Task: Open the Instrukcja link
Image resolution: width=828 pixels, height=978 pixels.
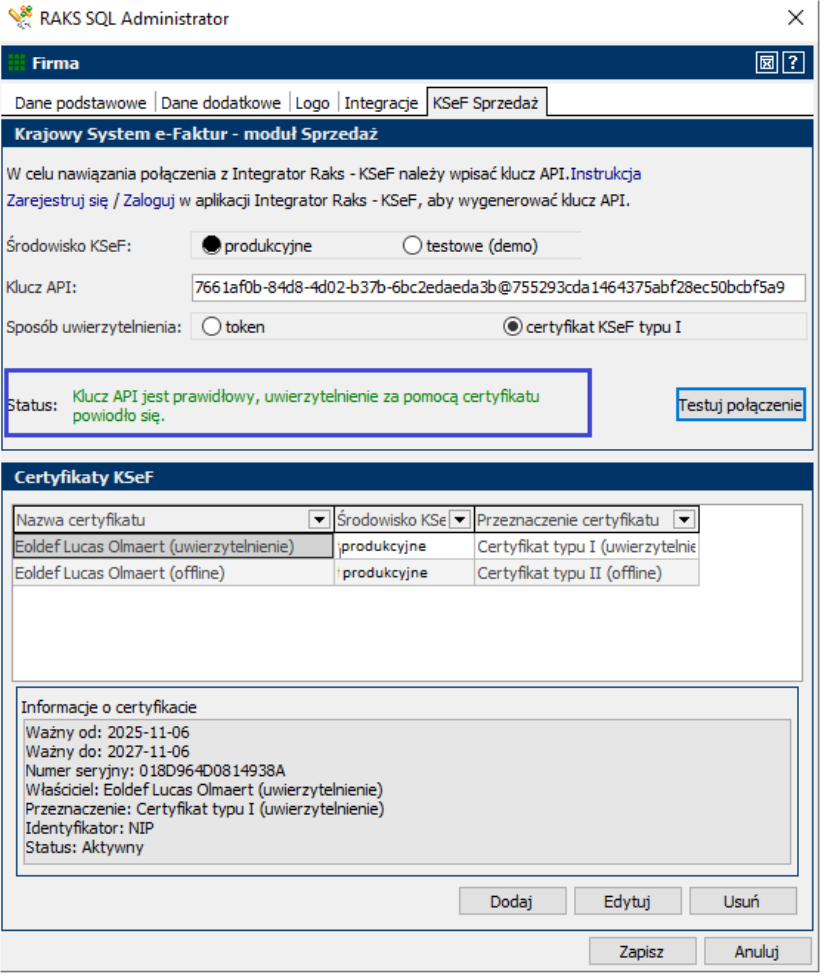Action: click(606, 174)
